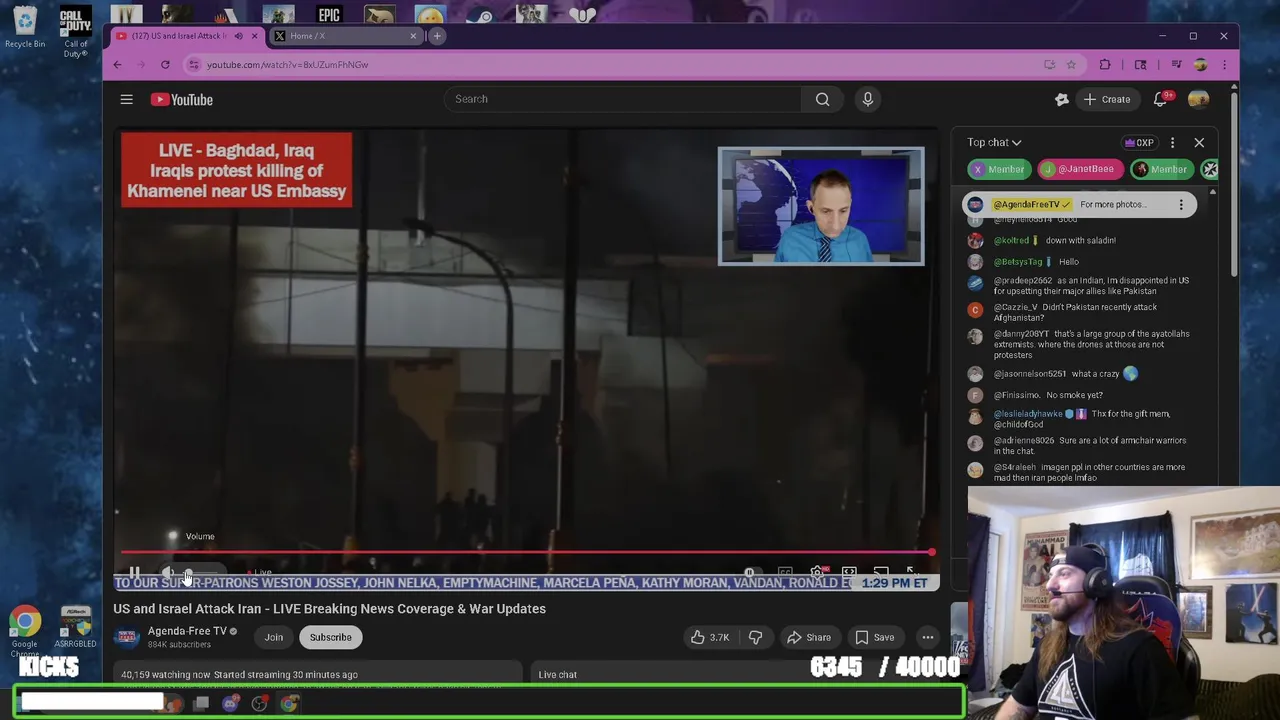The height and width of the screenshot is (720, 1280).
Task: Jump to Live indicator in player
Action: point(260,573)
